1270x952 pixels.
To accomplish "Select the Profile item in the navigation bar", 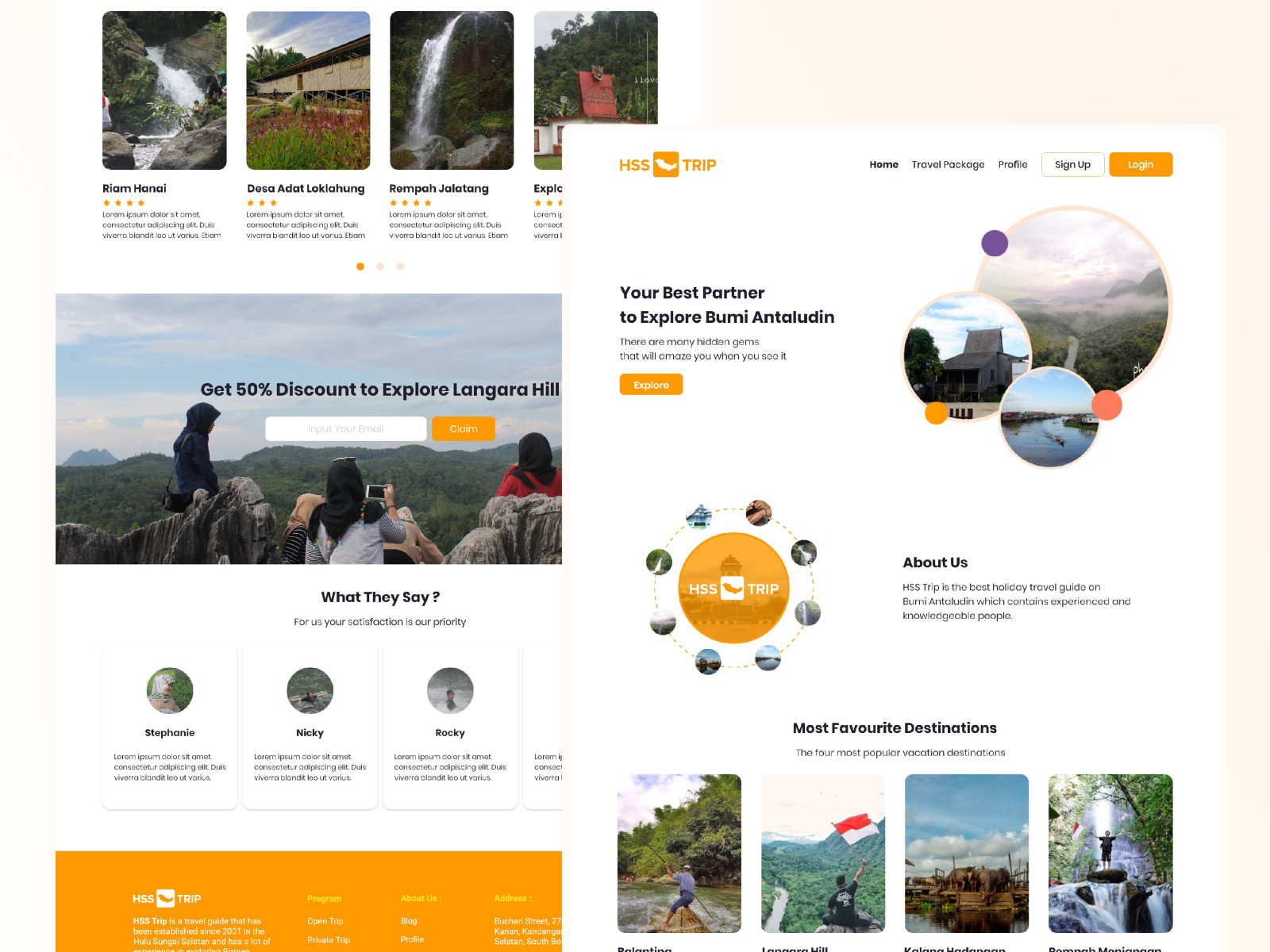I will pos(1012,164).
